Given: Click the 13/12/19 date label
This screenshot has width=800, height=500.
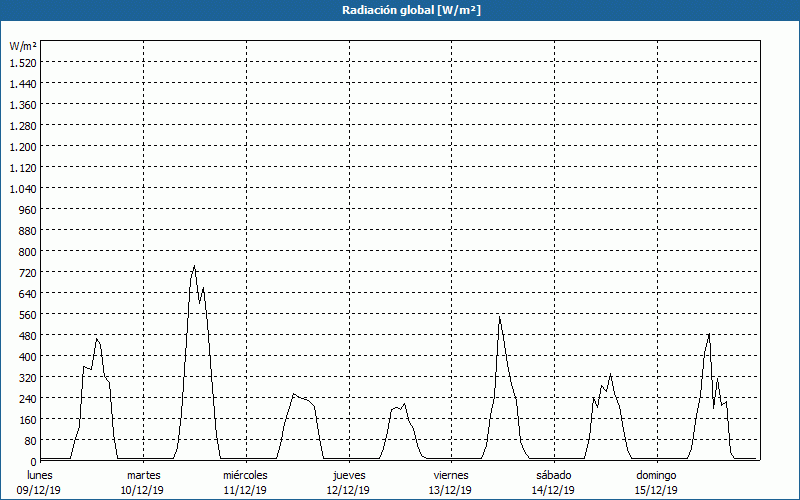Looking at the screenshot, I should 451,490.
